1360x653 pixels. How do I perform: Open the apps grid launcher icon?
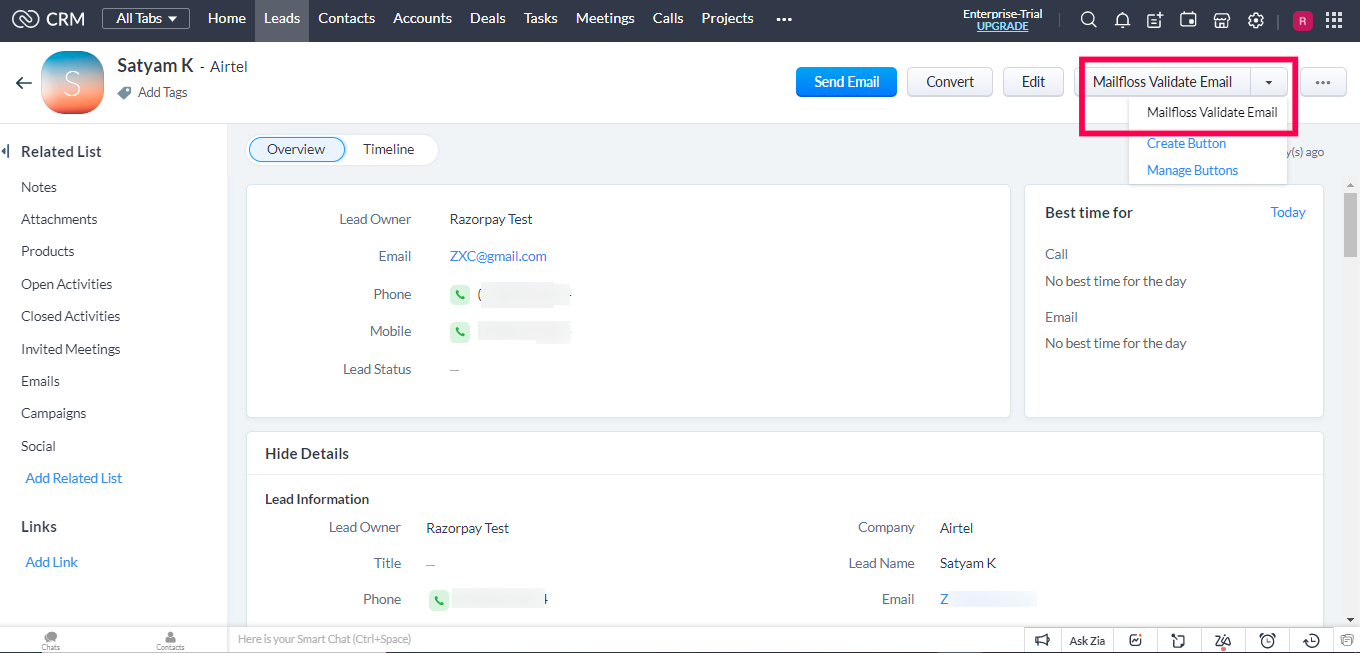click(1333, 20)
